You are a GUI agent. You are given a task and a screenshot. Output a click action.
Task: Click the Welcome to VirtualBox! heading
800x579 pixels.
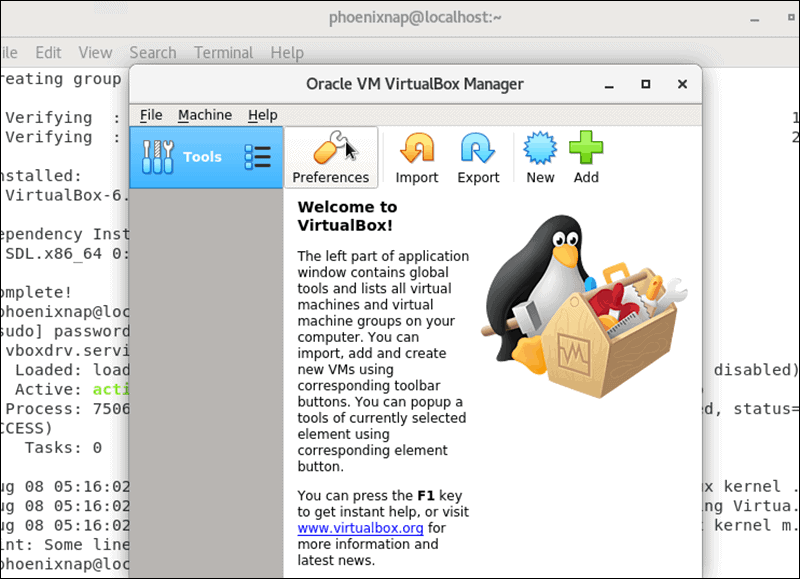(x=347, y=216)
